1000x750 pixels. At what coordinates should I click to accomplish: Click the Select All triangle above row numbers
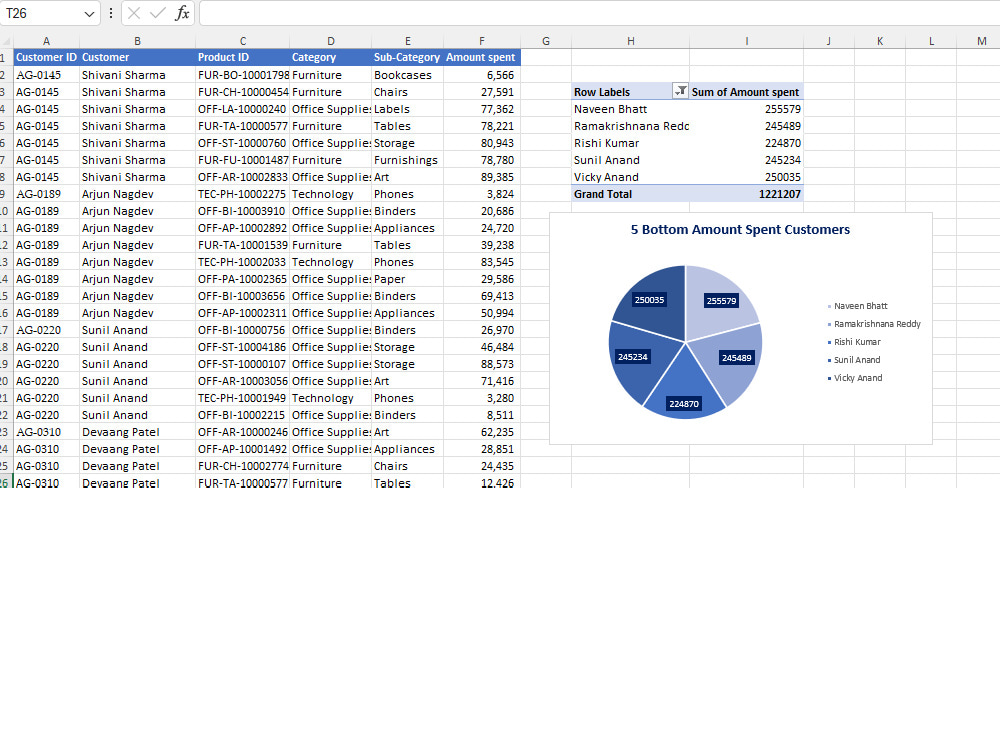[x=6, y=41]
